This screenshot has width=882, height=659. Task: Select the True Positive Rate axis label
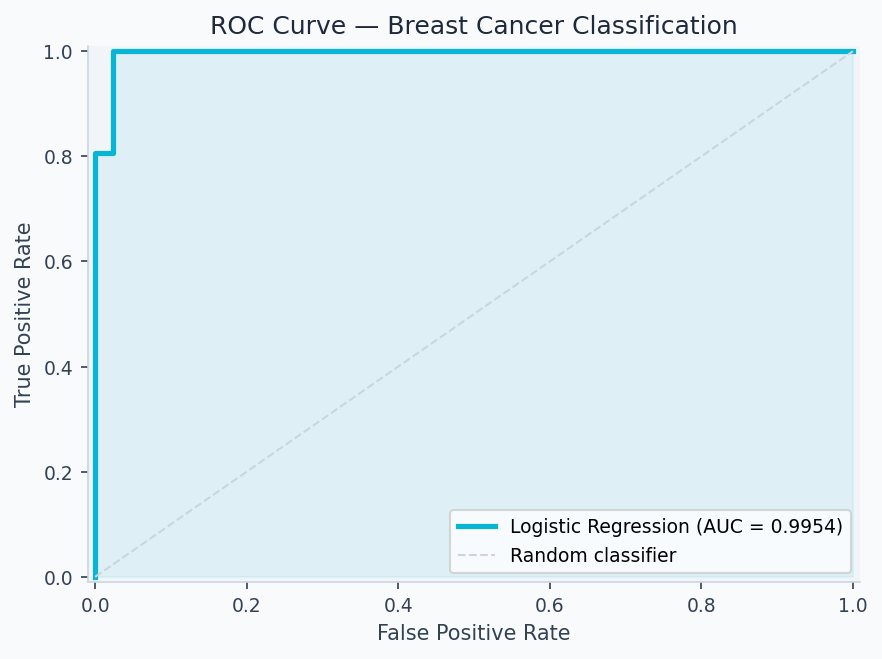point(24,314)
